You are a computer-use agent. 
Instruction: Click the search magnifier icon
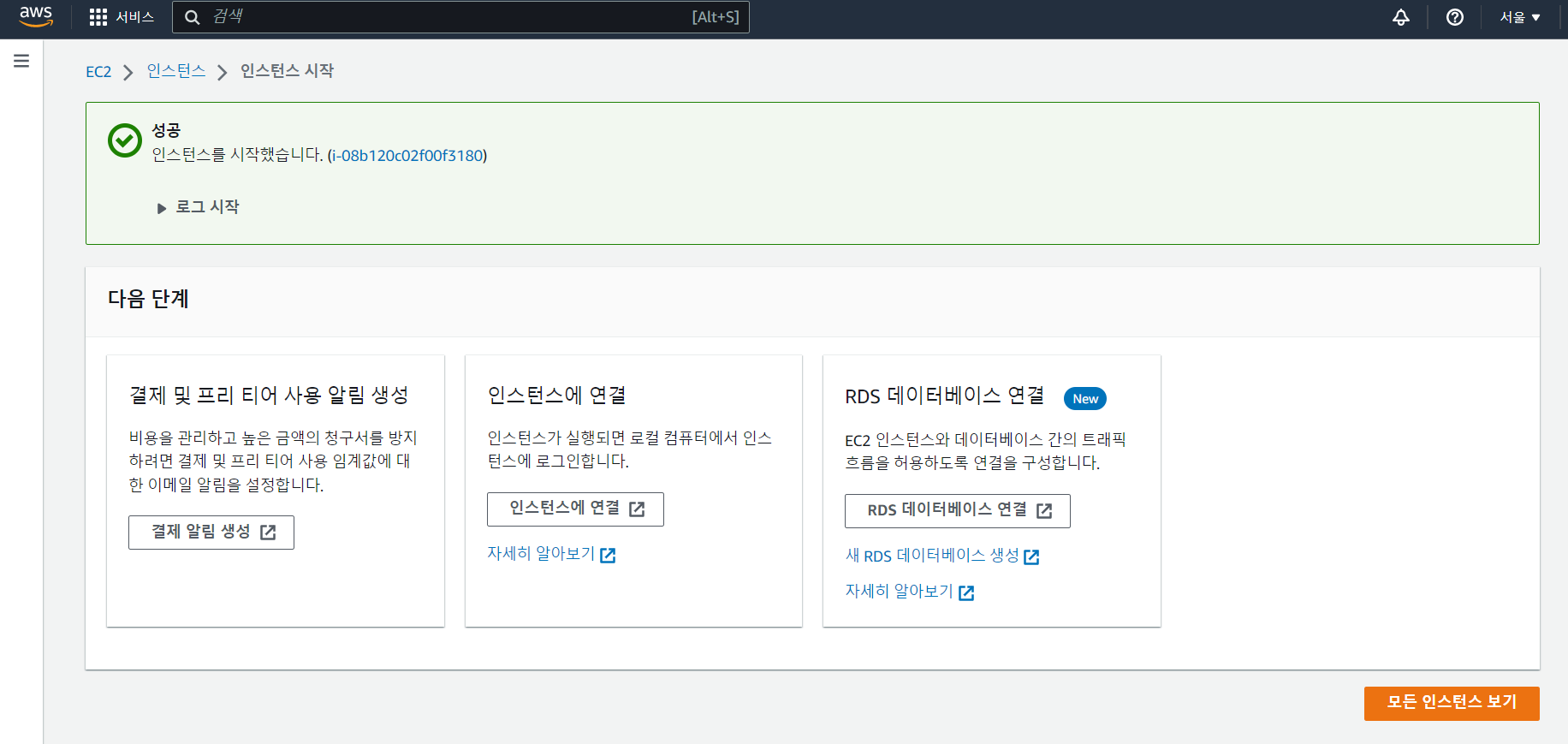[x=193, y=17]
